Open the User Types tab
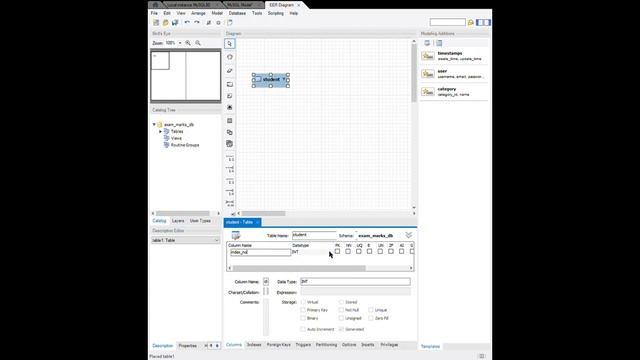This screenshot has width=640, height=360. click(x=200, y=221)
